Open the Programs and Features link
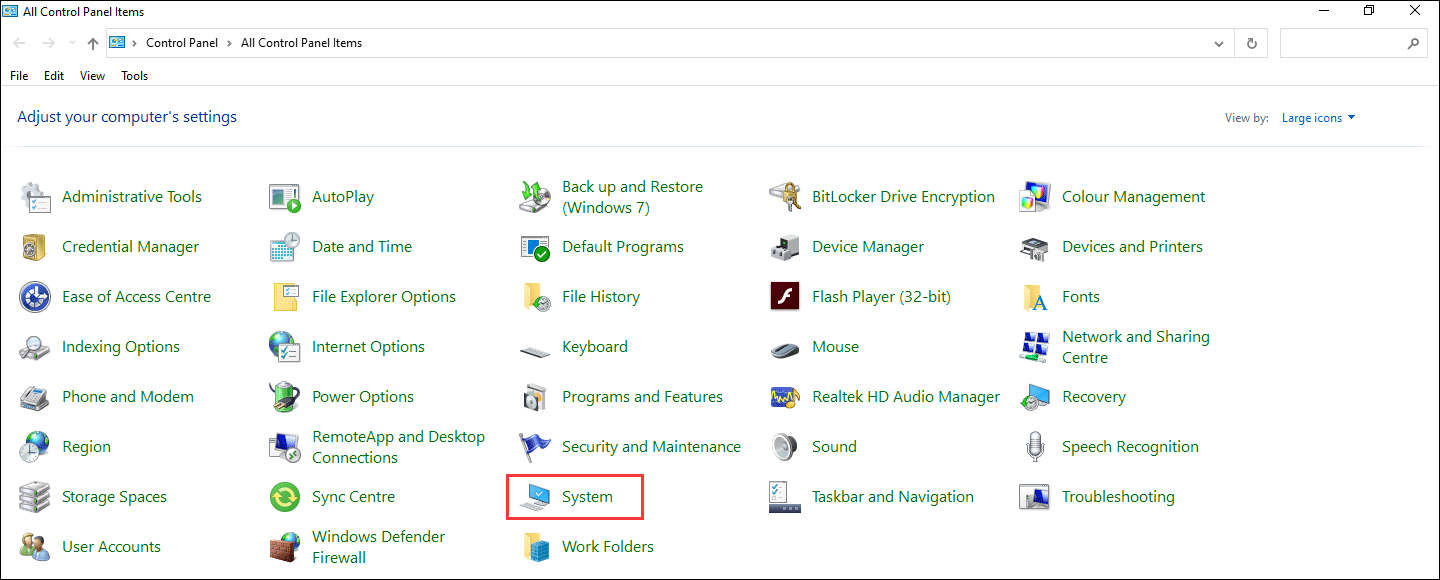The height and width of the screenshot is (580, 1440). click(x=642, y=397)
